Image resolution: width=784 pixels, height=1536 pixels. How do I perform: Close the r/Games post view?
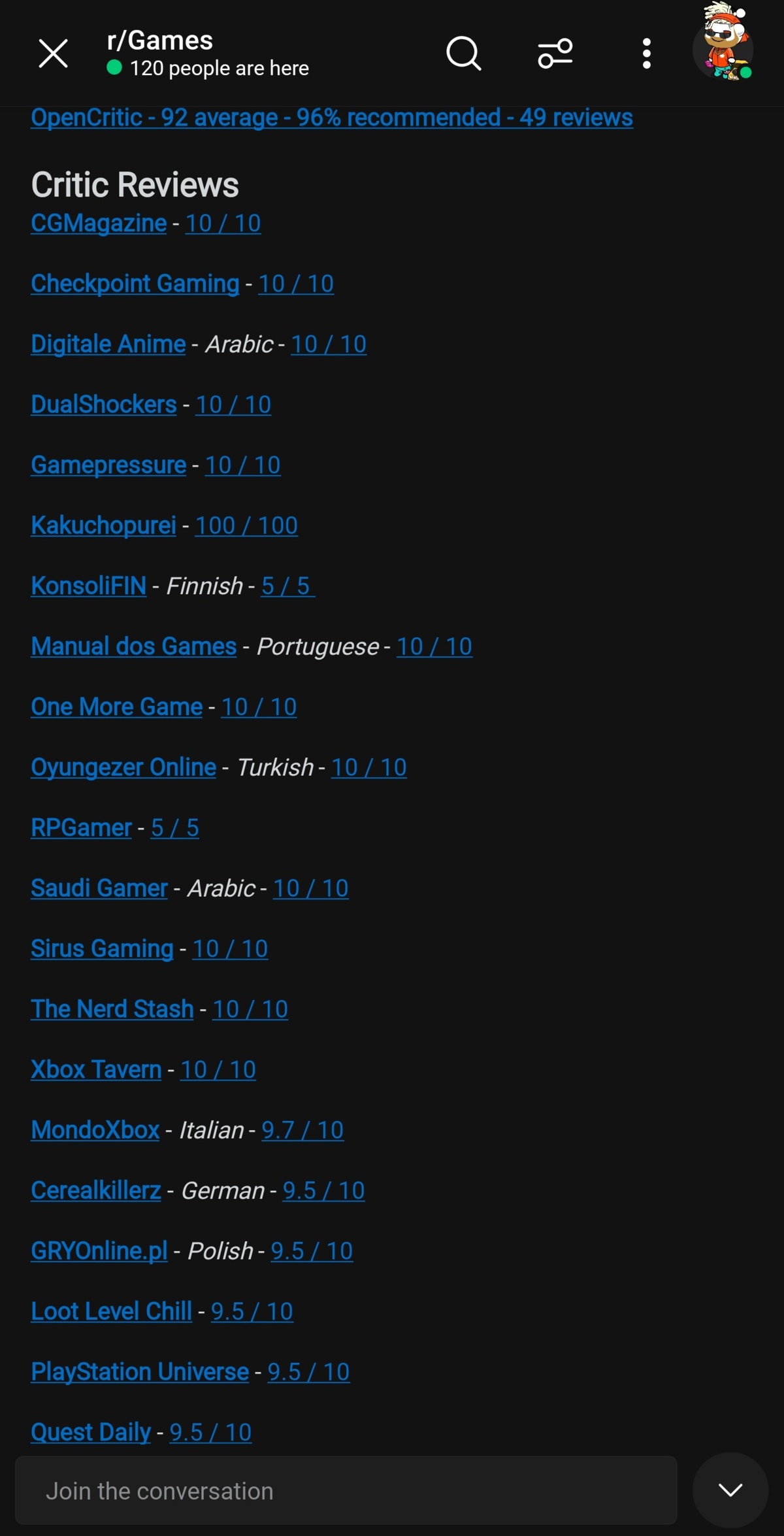pos(53,54)
